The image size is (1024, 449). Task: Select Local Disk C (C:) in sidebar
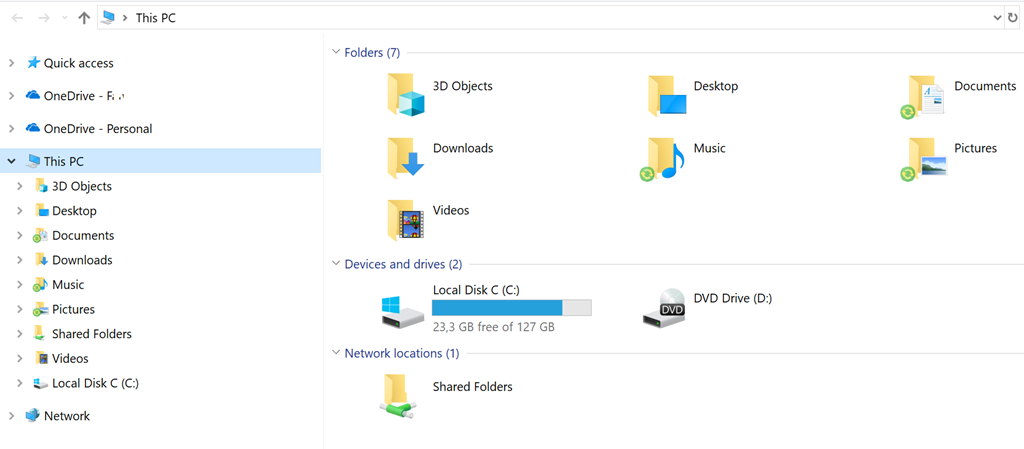(x=95, y=383)
